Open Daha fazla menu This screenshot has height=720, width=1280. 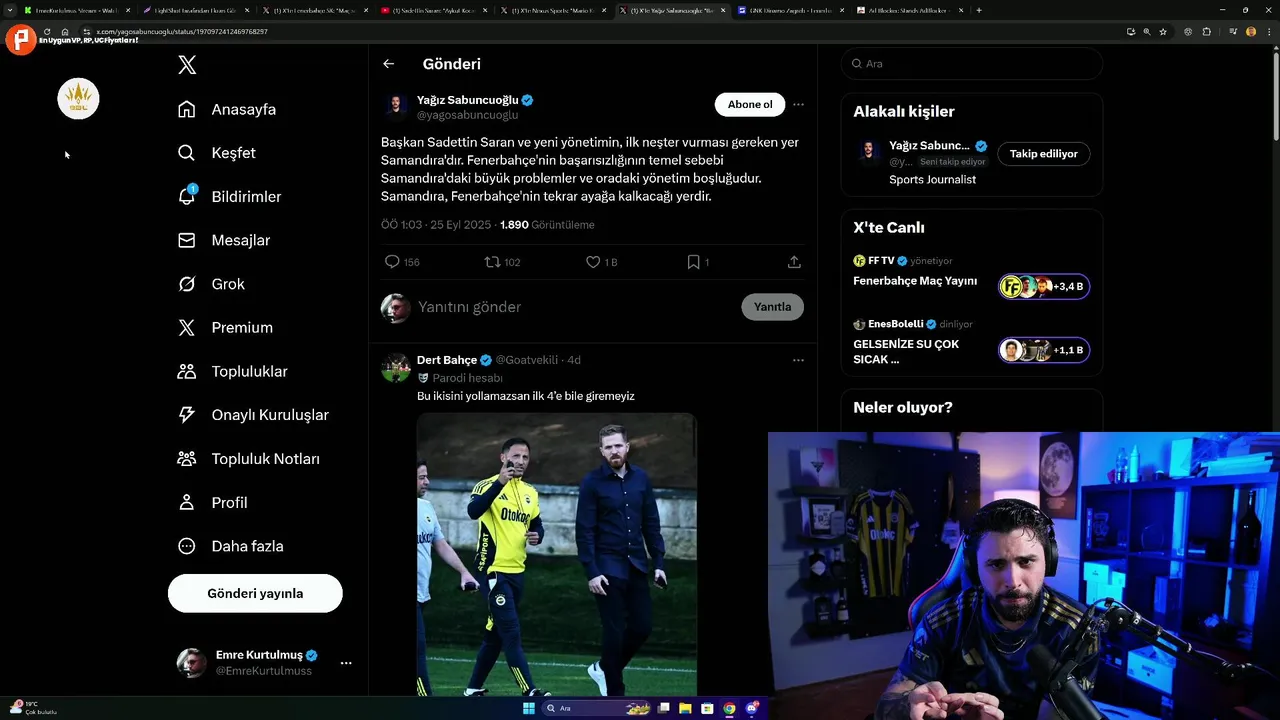(x=230, y=546)
